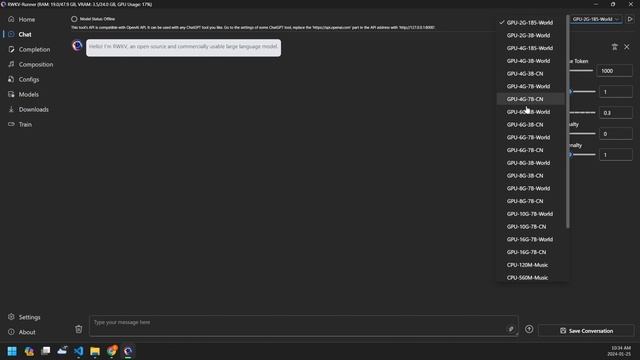Click the Hello I'm RWKV greeting bubble

coord(184,47)
